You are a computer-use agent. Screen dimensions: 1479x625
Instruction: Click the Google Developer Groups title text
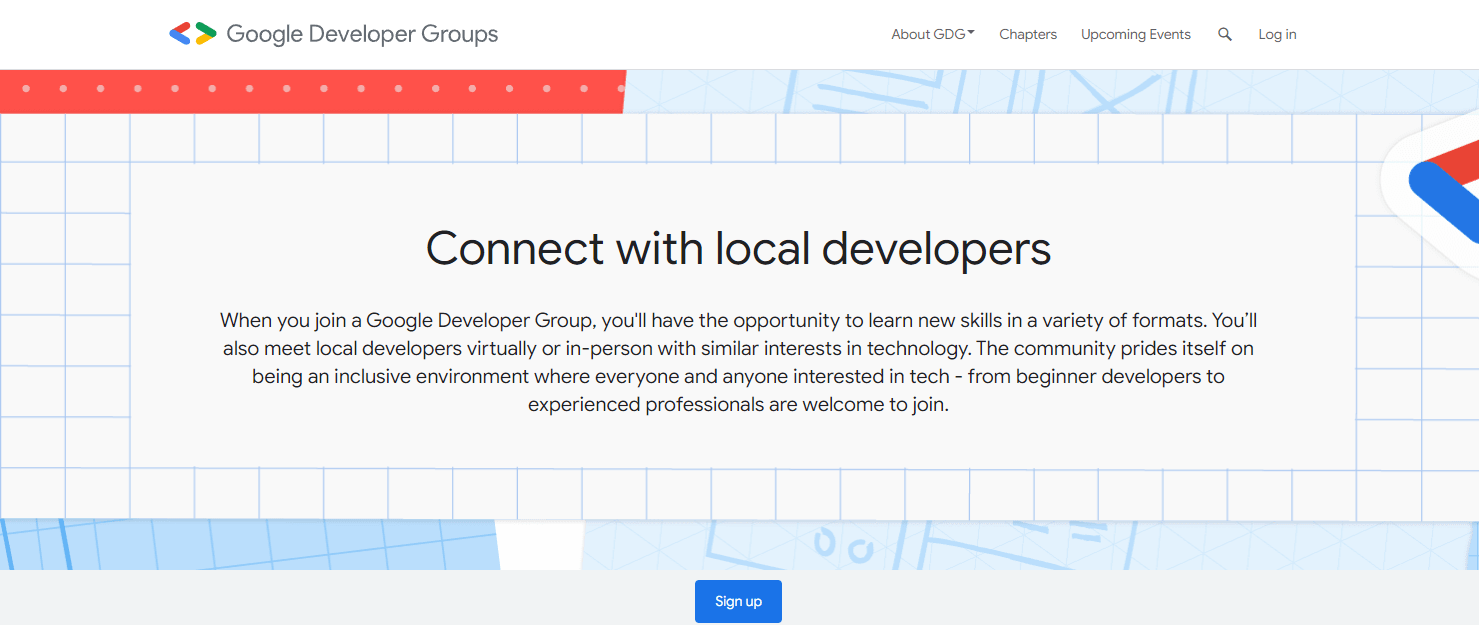(362, 34)
